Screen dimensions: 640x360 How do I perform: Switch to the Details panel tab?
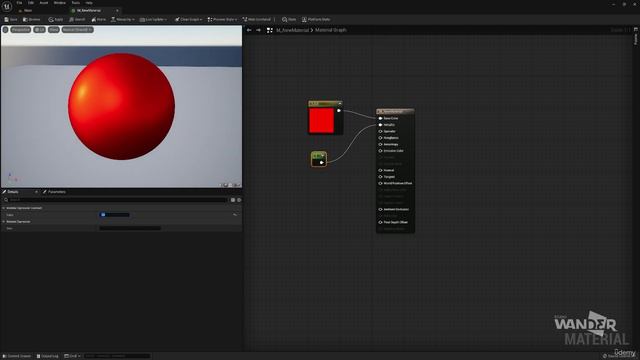pos(13,192)
